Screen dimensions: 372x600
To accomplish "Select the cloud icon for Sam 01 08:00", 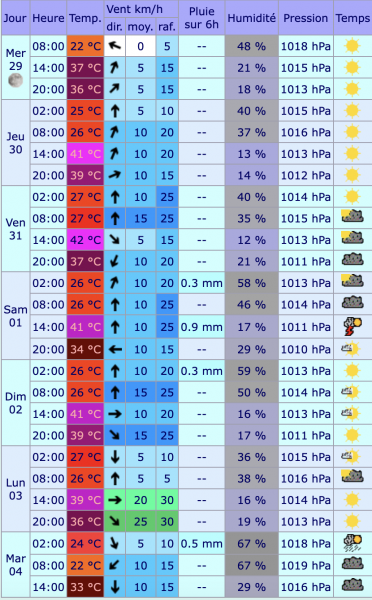I will (x=352, y=303).
